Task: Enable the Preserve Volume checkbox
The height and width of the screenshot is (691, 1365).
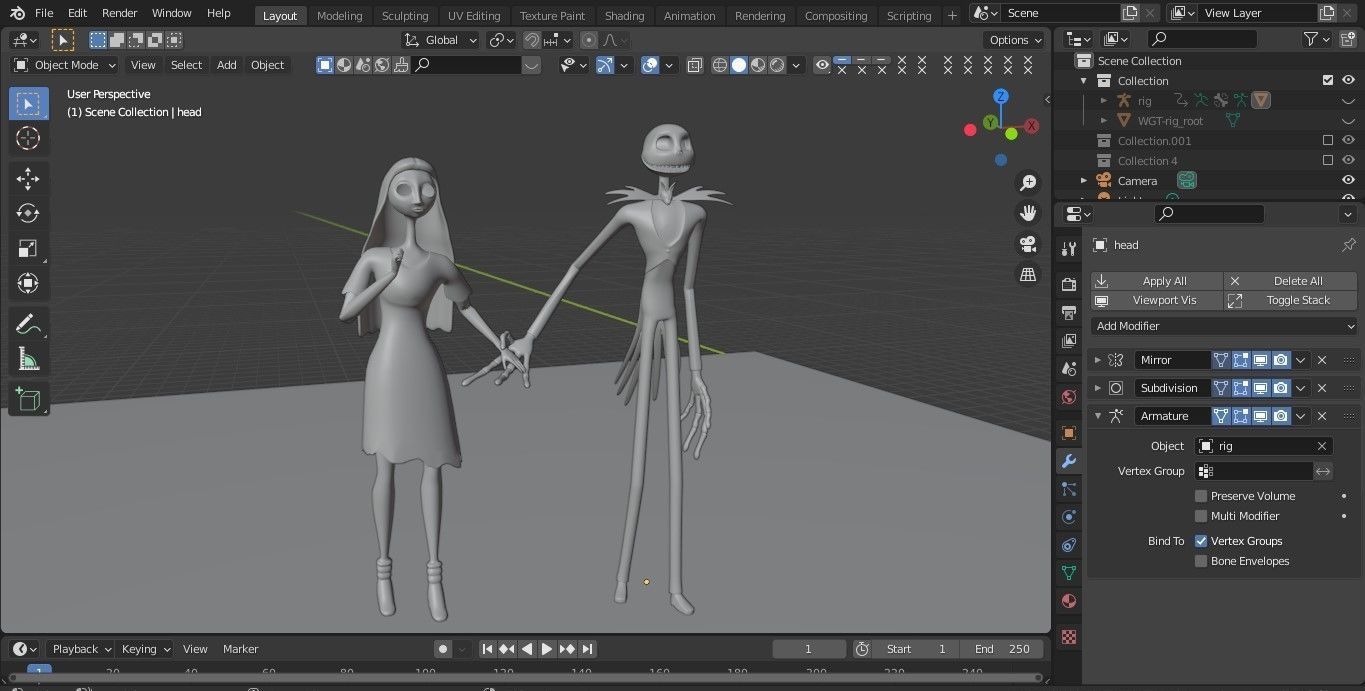Action: 1201,496
